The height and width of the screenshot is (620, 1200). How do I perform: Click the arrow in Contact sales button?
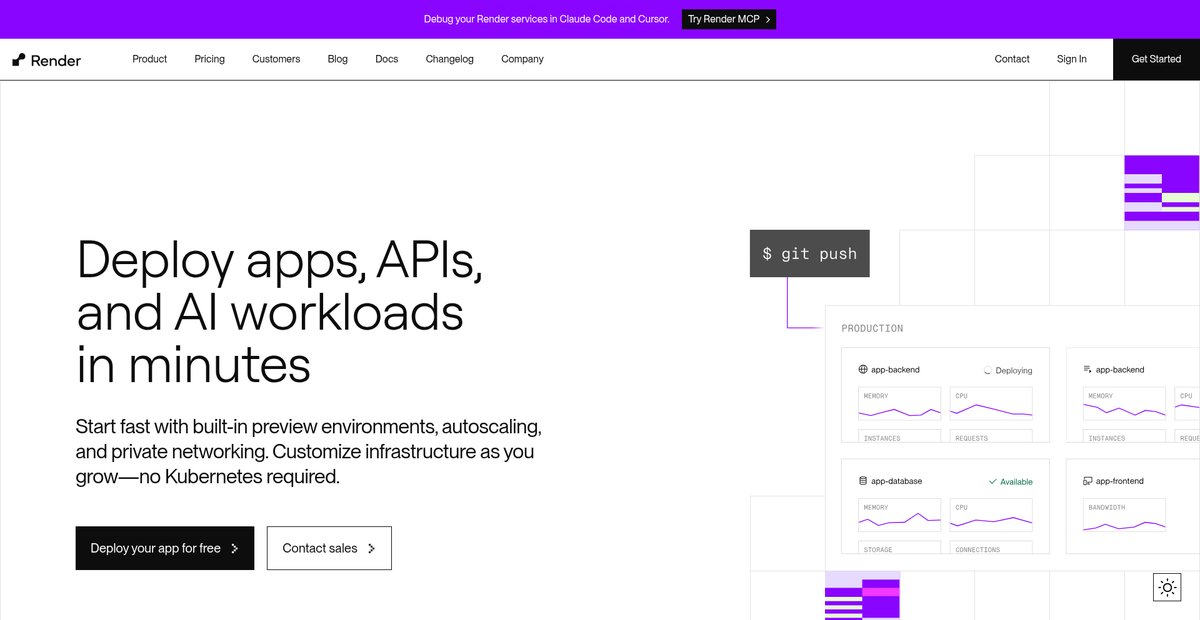[371, 548]
